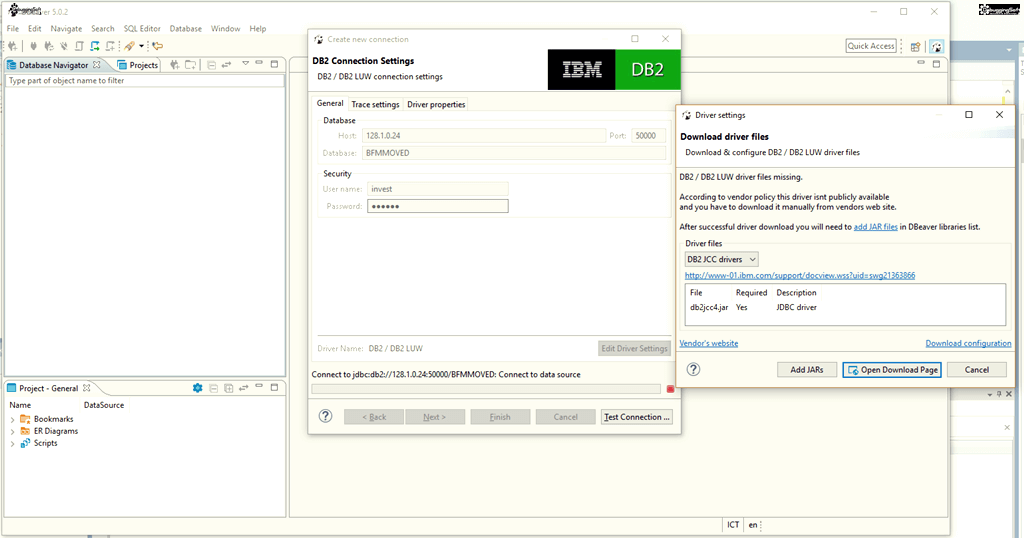Toggle link with editor in Database Navigator
The width and height of the screenshot is (1024, 538).
pos(227,65)
